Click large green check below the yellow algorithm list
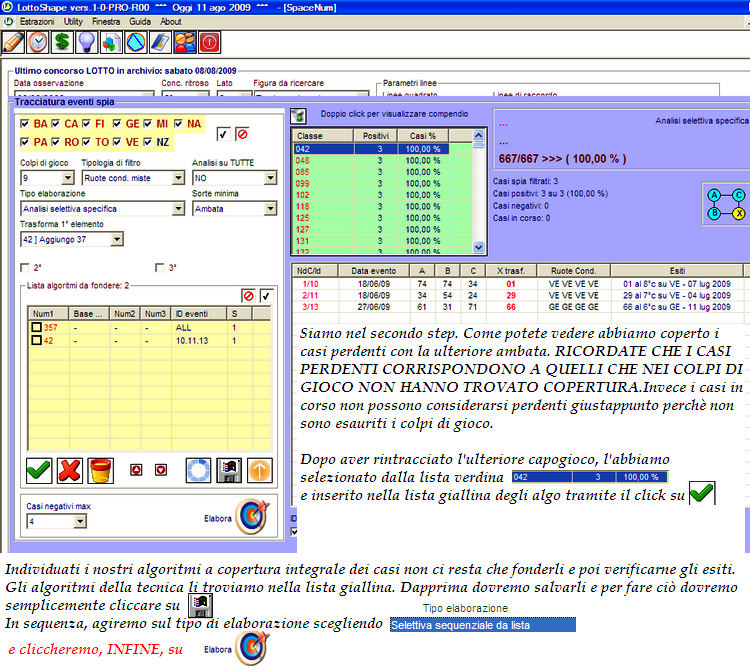 pyautogui.click(x=39, y=471)
